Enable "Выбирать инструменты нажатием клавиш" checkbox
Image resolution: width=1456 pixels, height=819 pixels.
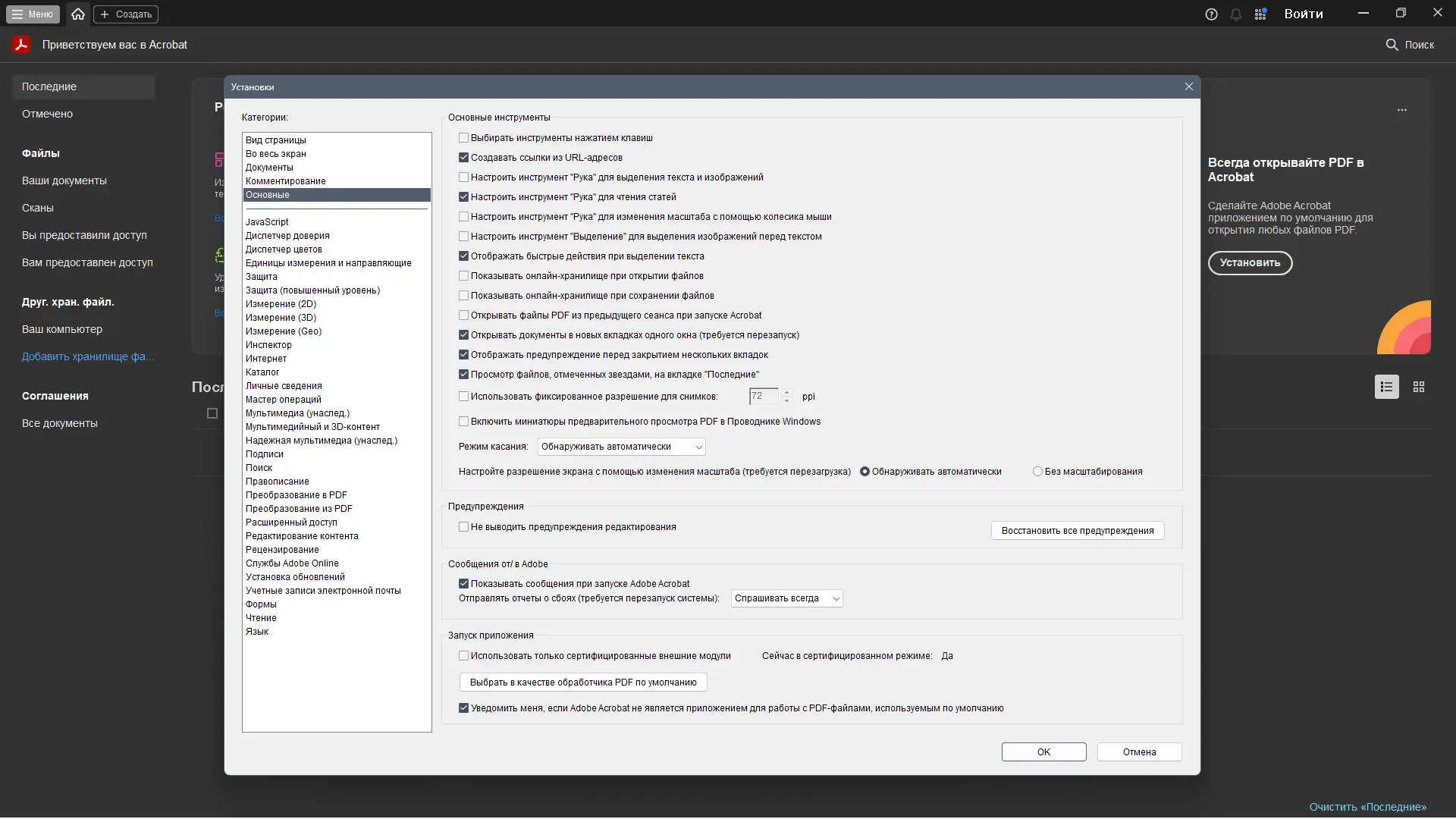pos(463,138)
